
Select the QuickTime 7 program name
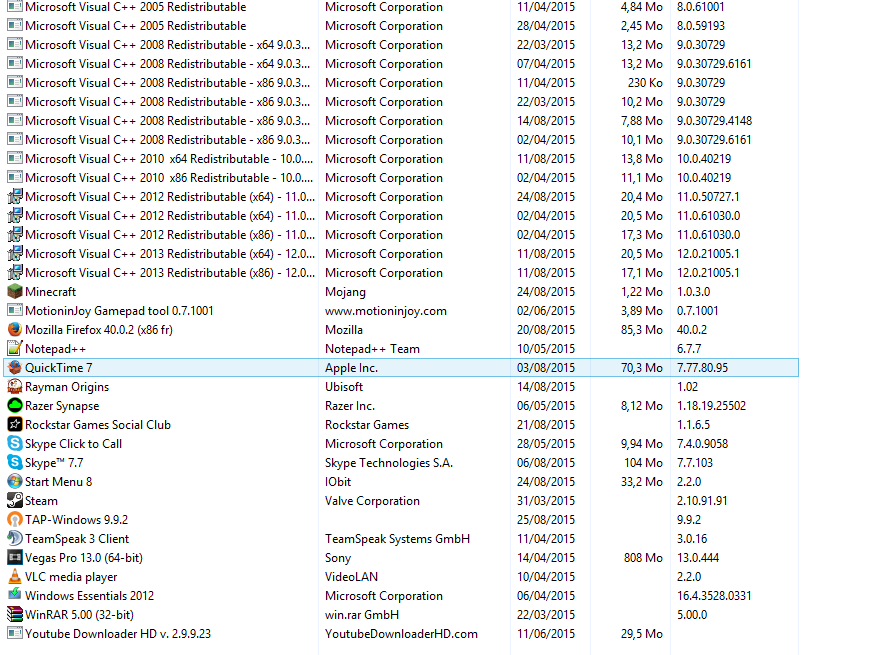pyautogui.click(x=59, y=368)
